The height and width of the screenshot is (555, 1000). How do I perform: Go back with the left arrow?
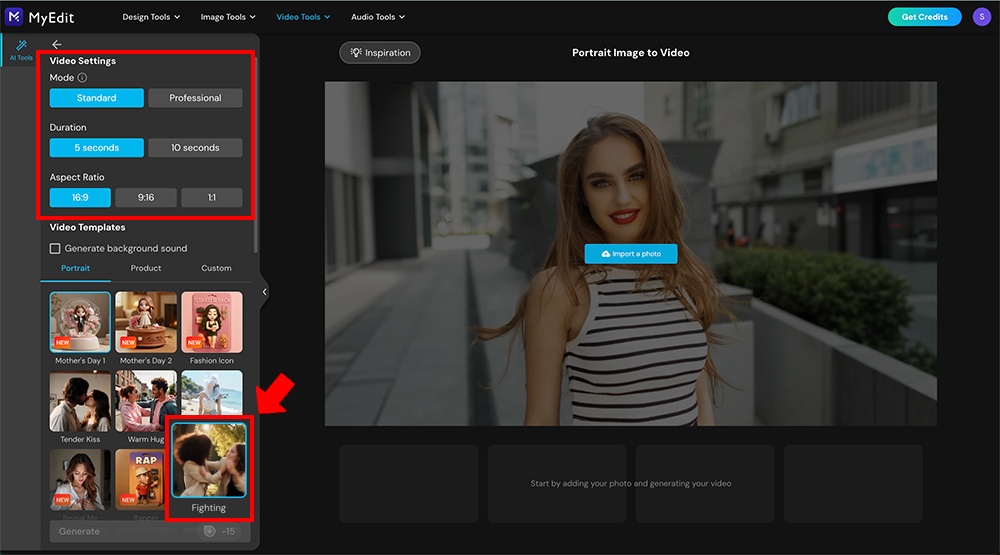[57, 44]
